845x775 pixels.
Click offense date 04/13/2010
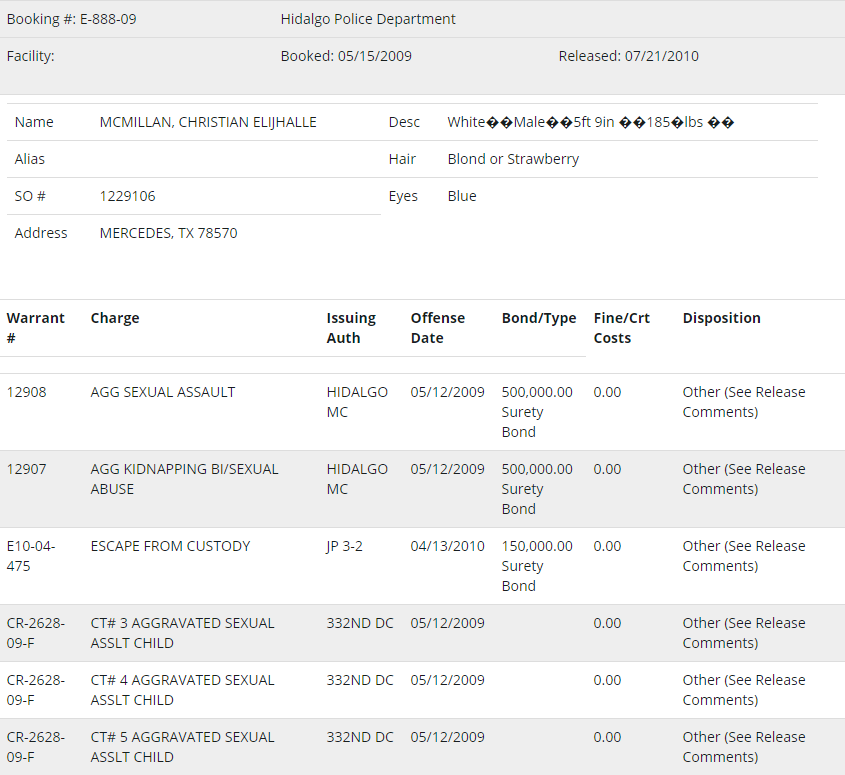tap(447, 546)
